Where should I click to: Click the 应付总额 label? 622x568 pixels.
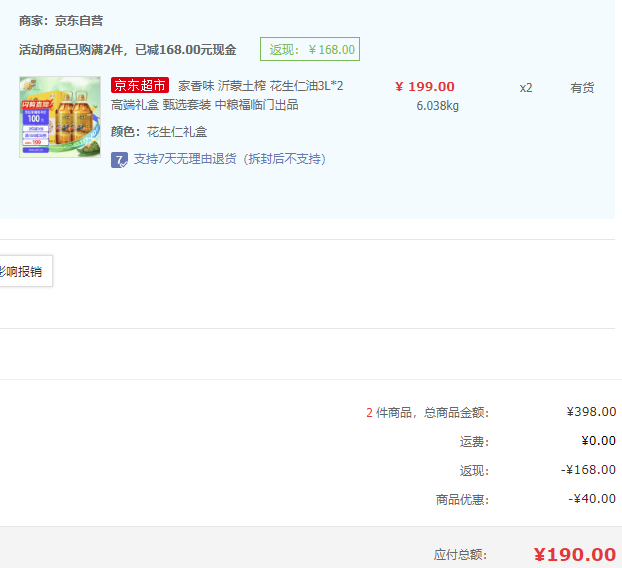[x=460, y=555]
